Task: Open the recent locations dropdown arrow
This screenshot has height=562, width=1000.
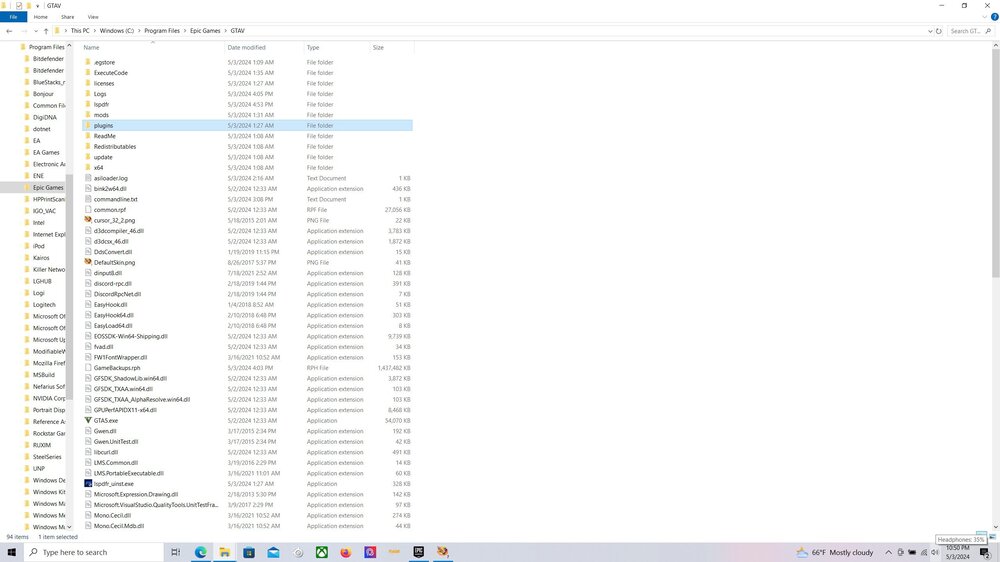Action: (x=36, y=31)
